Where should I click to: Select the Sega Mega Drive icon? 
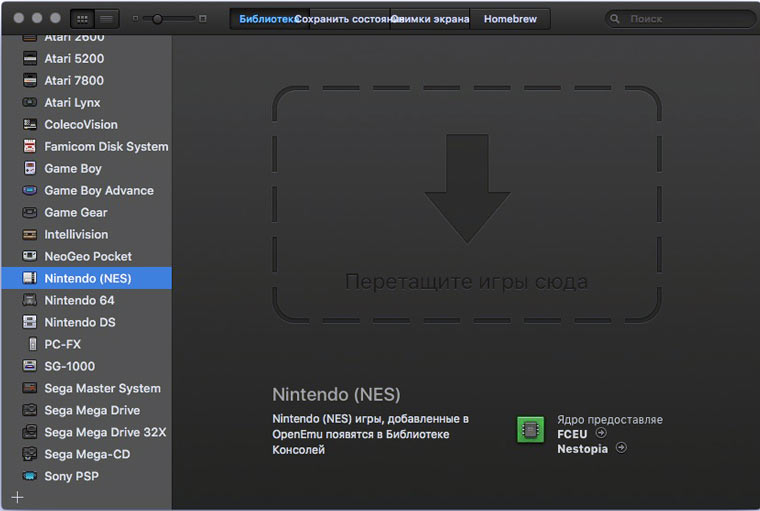(30, 410)
